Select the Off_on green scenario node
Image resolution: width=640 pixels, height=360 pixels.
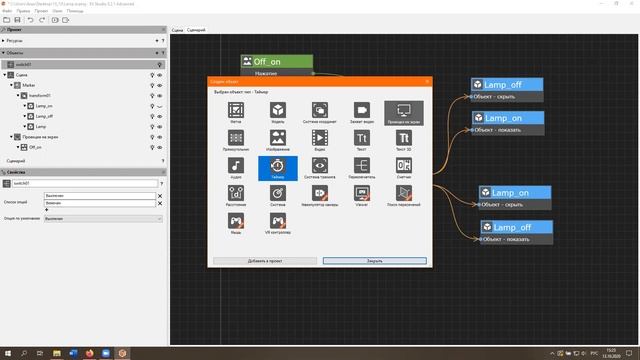coord(277,62)
